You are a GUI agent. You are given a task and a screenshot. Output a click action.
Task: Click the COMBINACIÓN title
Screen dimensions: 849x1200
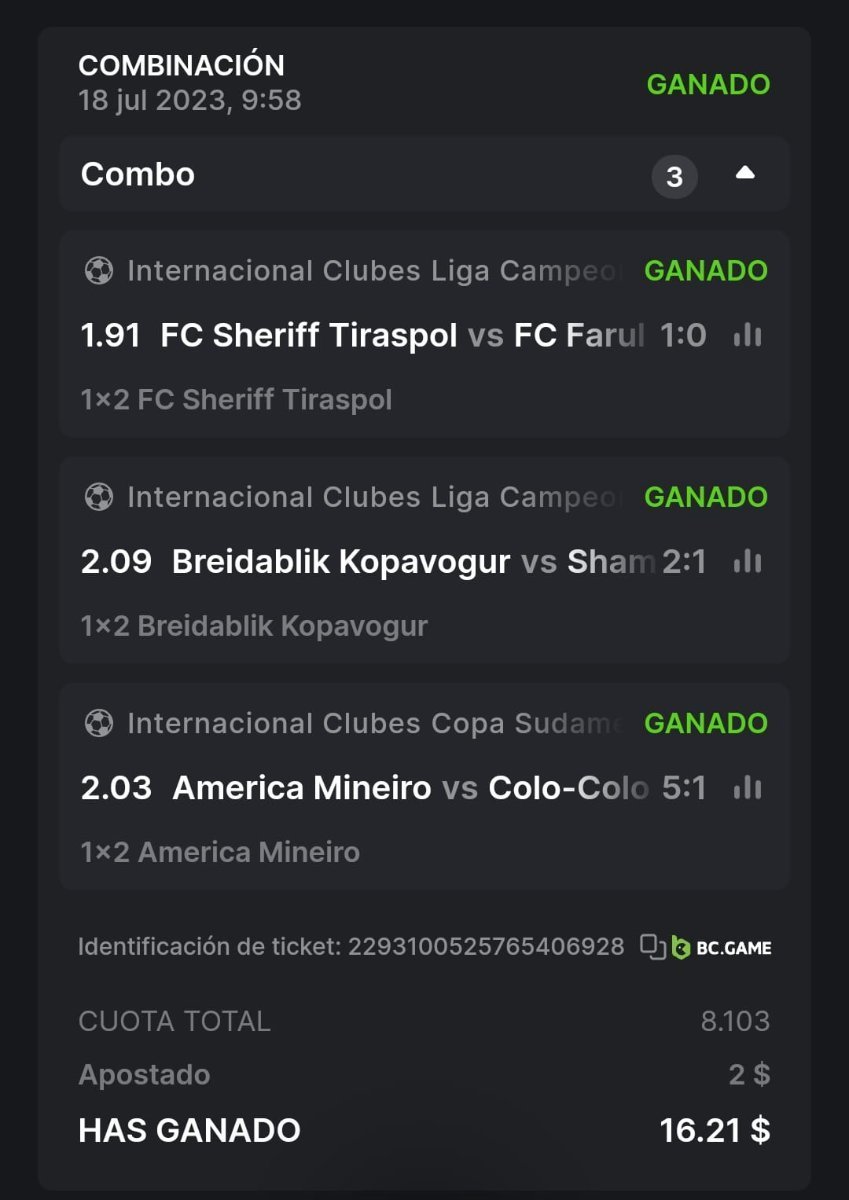coord(181,66)
